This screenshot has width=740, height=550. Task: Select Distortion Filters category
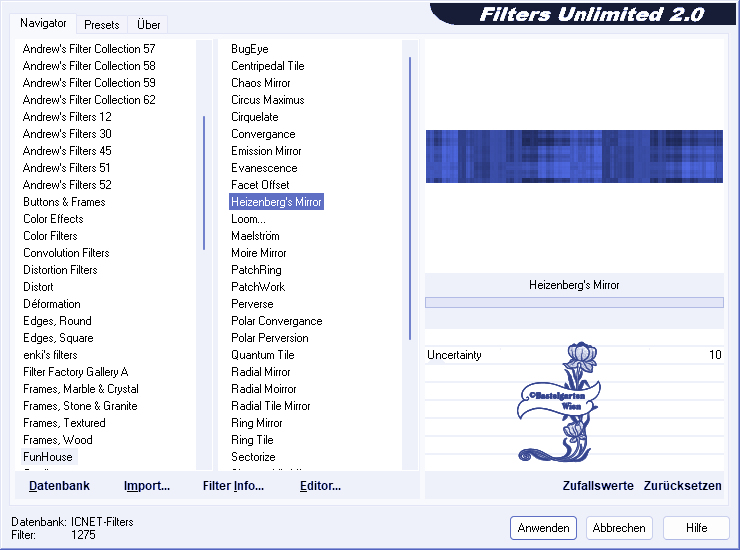point(60,270)
